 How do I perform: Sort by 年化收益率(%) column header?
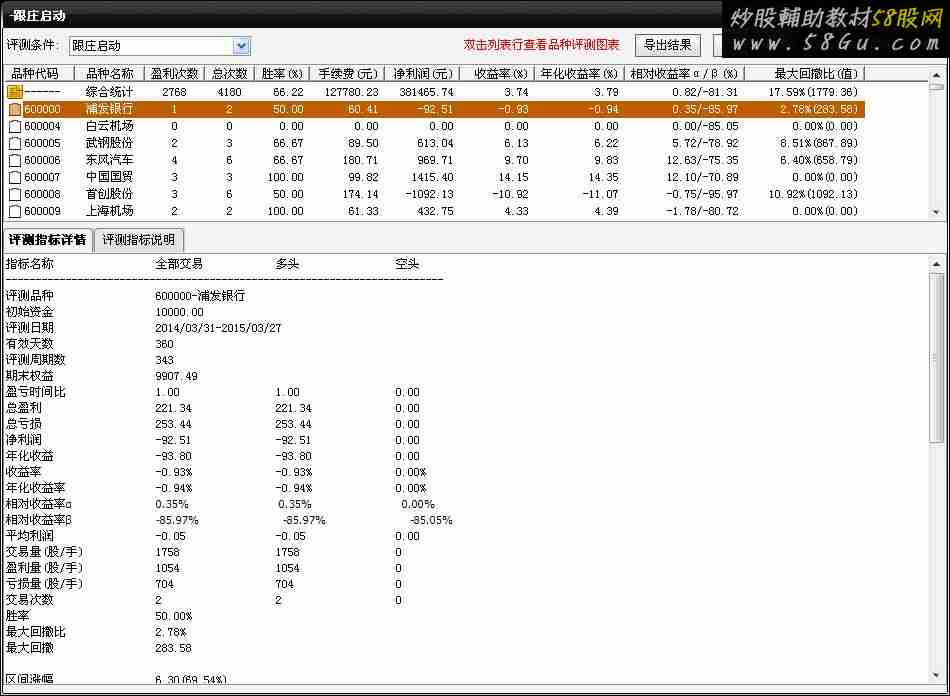[579, 73]
